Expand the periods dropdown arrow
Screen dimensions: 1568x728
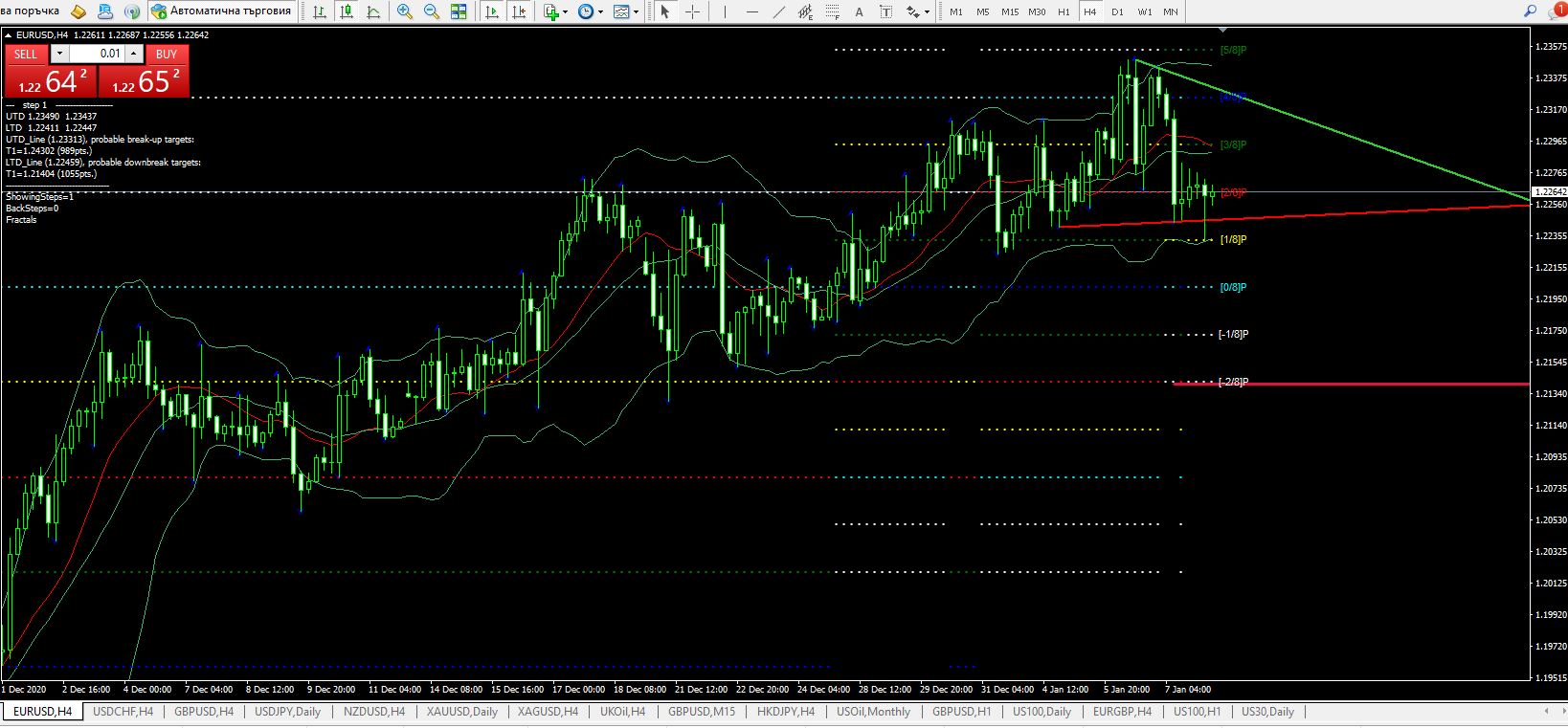pos(600,12)
